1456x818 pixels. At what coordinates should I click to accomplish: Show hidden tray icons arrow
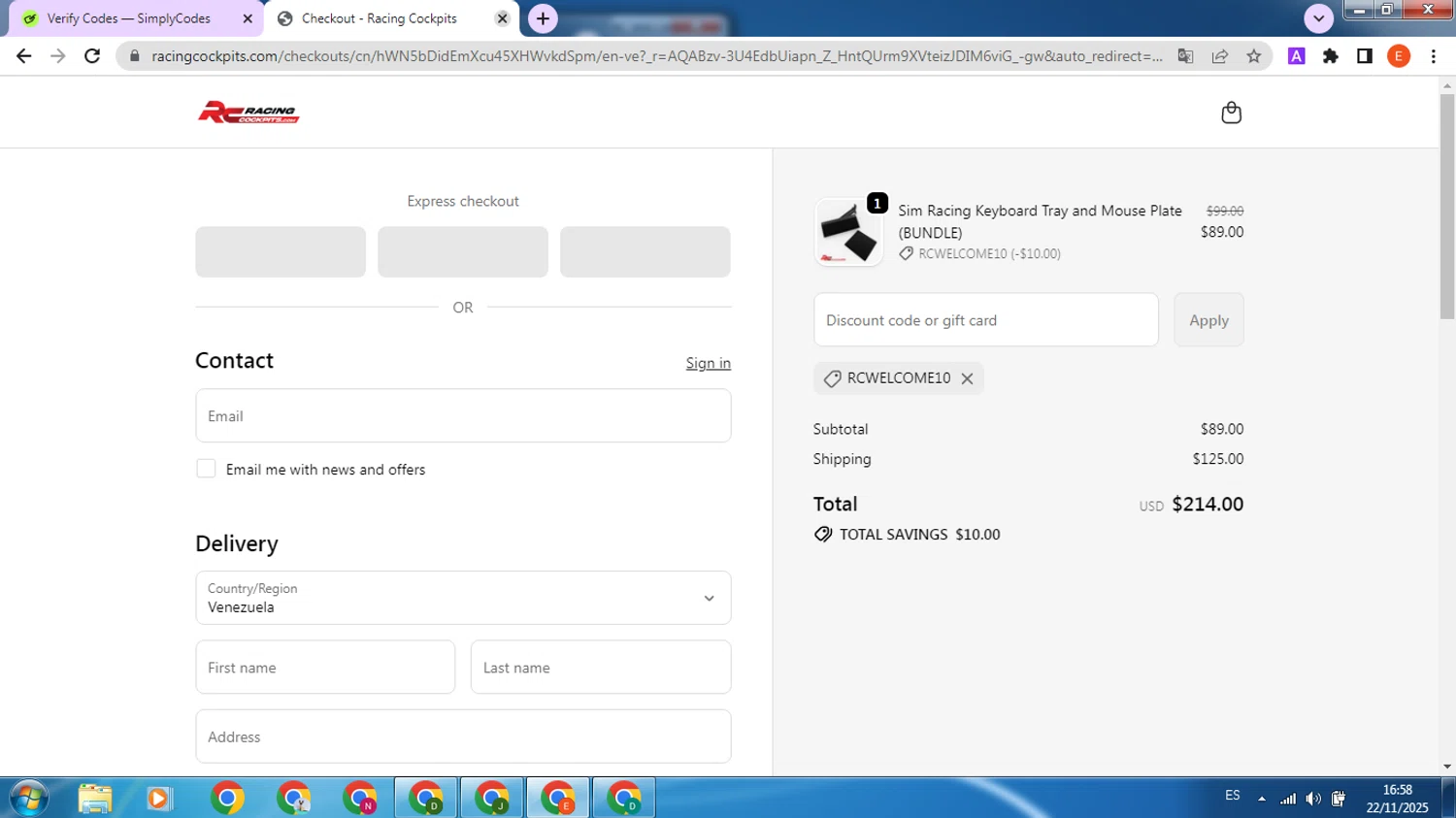pos(1262,799)
